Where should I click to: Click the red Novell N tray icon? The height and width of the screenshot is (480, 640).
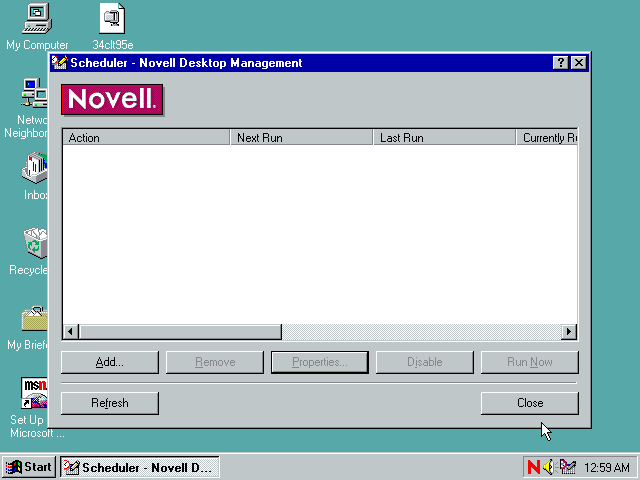pyautogui.click(x=533, y=467)
